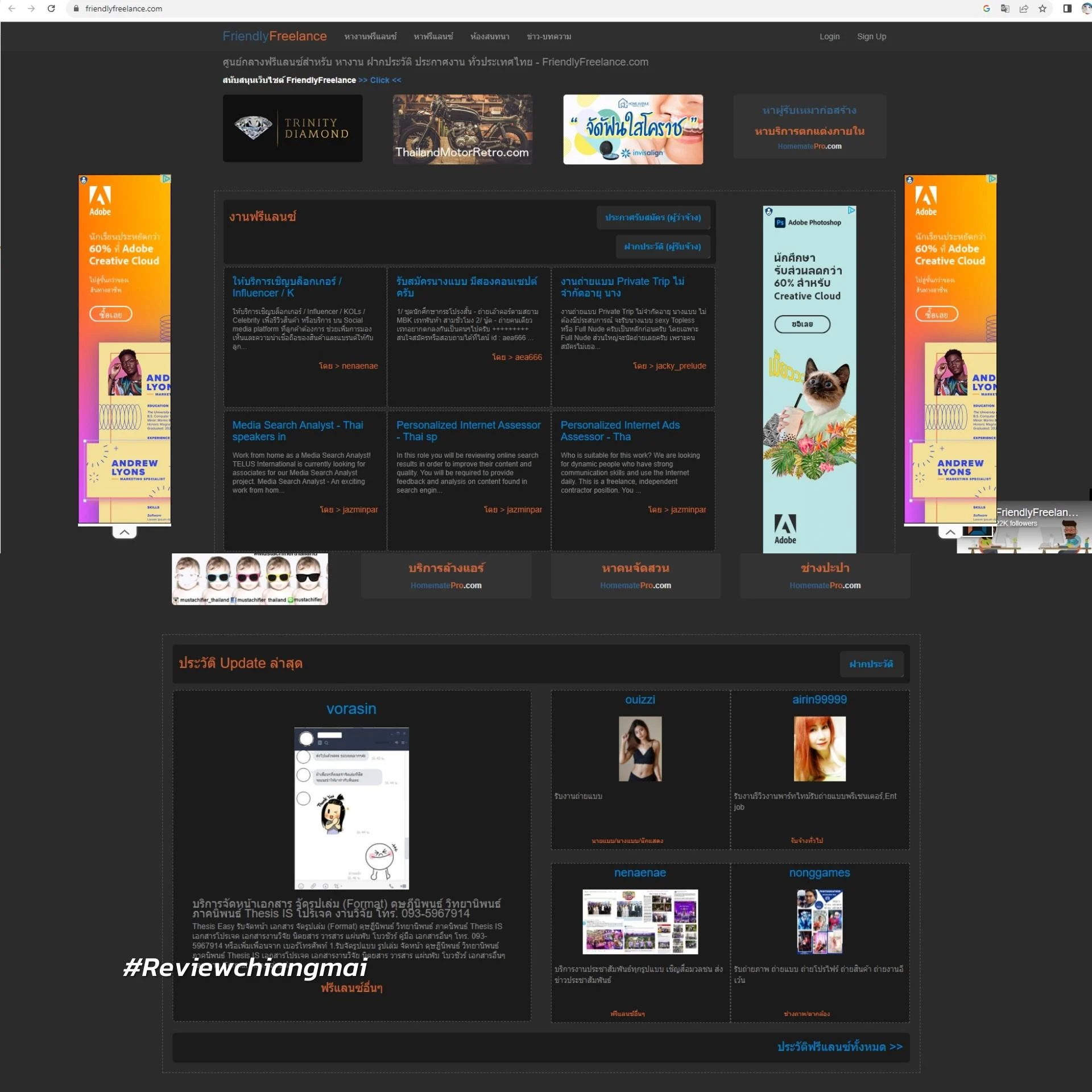Open the Chrome profile avatar
Screen dimensions: 1092x1092
[x=1086, y=9]
